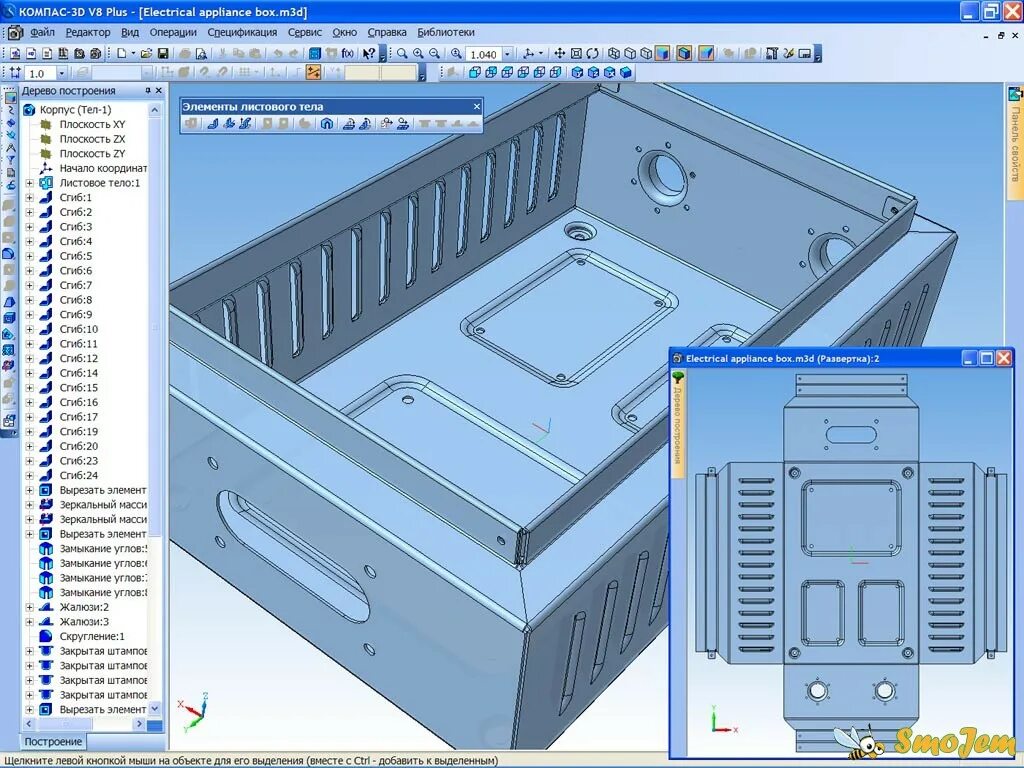Toggle the grid display icon
This screenshot has height=768, width=1024.
(243, 71)
